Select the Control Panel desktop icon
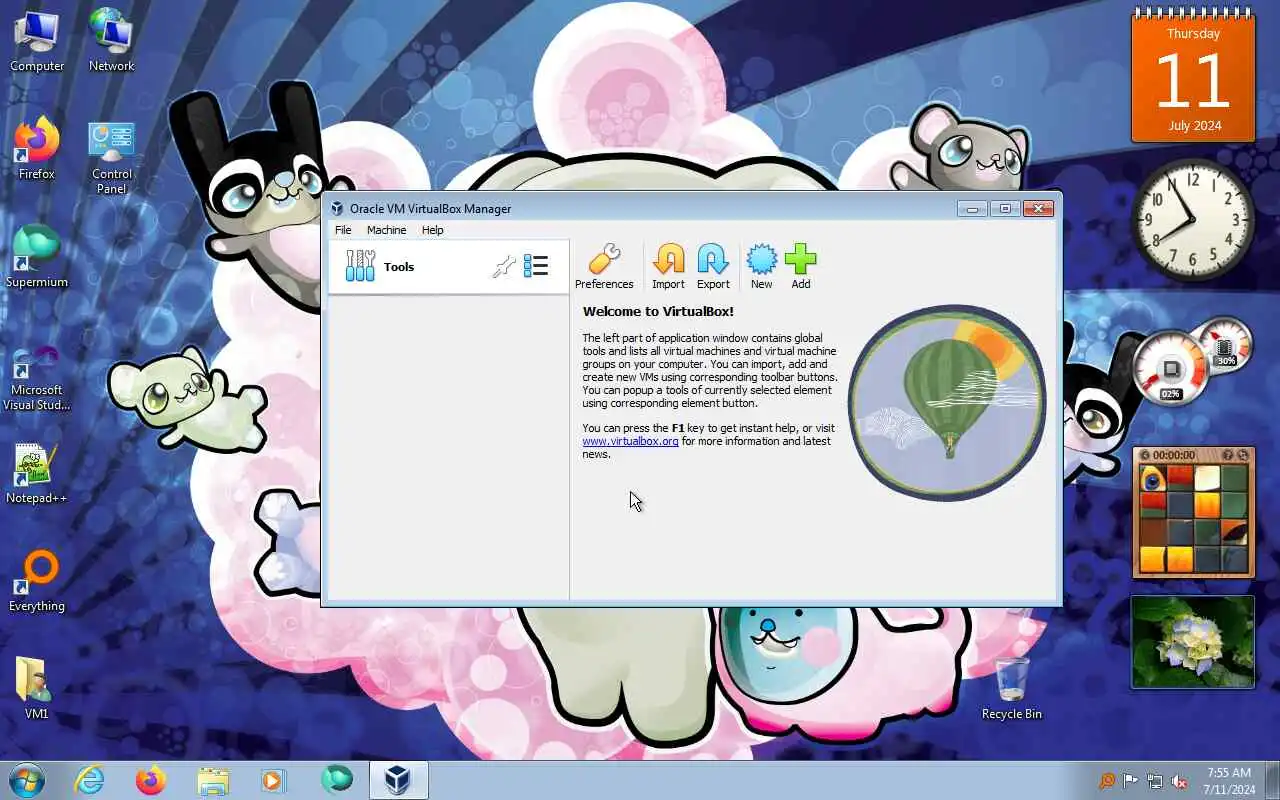Screen dimensions: 1280x800 pyautogui.click(x=111, y=158)
